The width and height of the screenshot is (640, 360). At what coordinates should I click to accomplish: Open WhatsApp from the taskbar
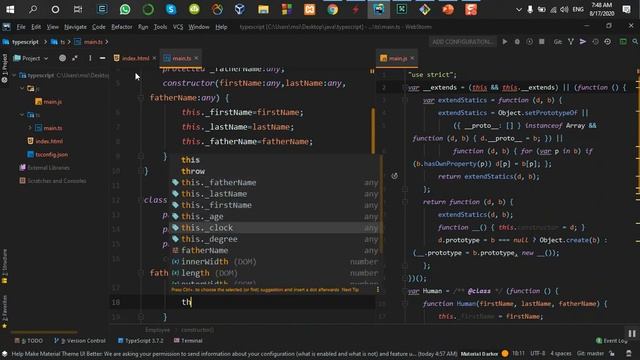[x=125, y=9]
